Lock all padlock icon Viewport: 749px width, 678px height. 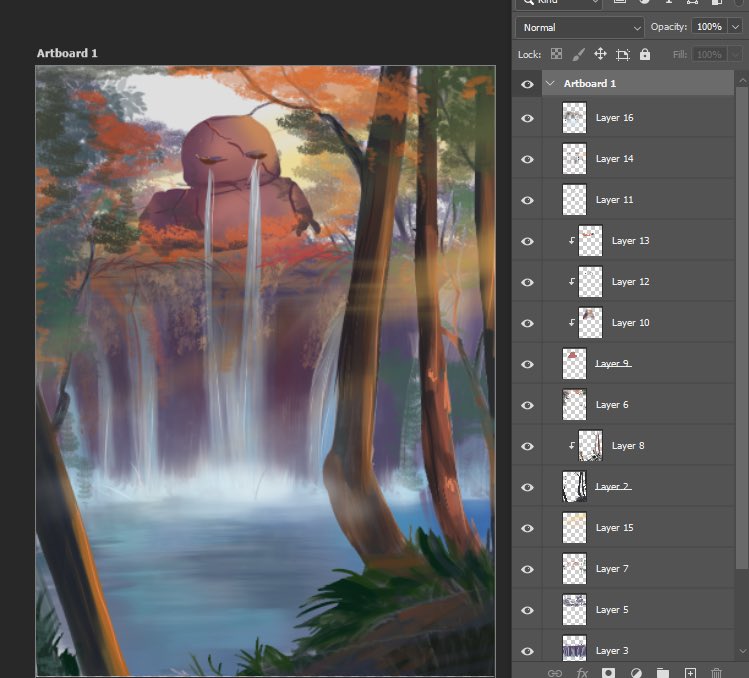(644, 54)
